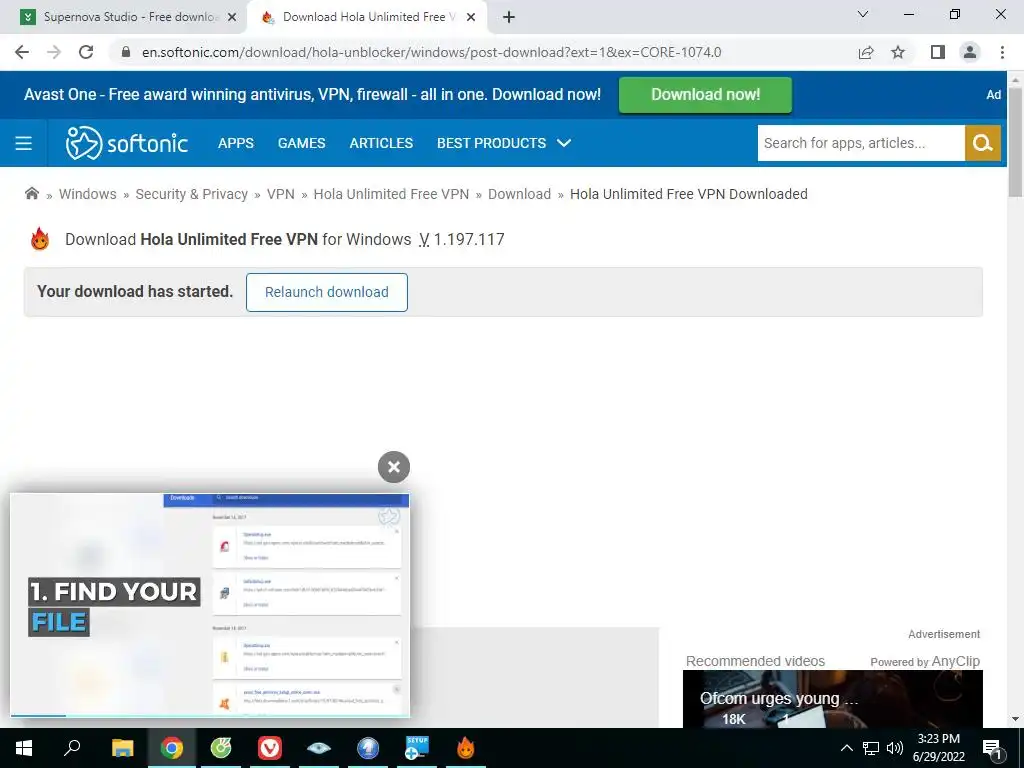Open the blue globe taskbar app

368,748
